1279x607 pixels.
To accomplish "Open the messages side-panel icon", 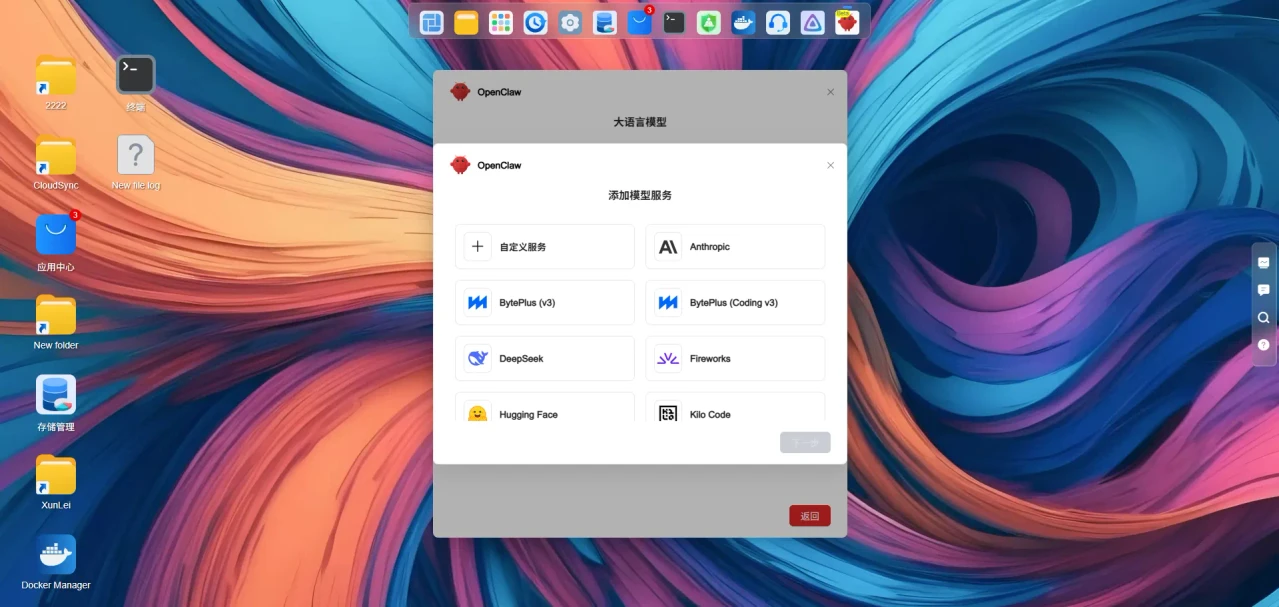I will [x=1264, y=290].
